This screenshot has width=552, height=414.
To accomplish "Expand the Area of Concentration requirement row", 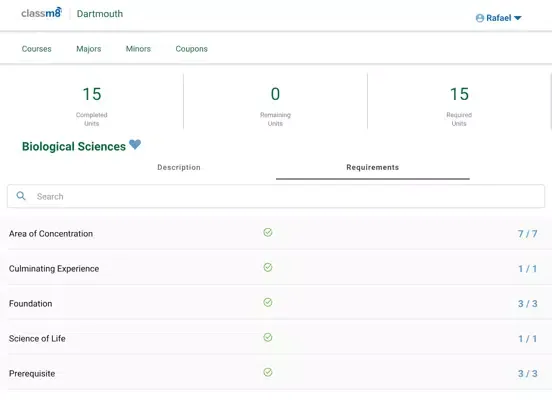I will pyautogui.click(x=273, y=233).
